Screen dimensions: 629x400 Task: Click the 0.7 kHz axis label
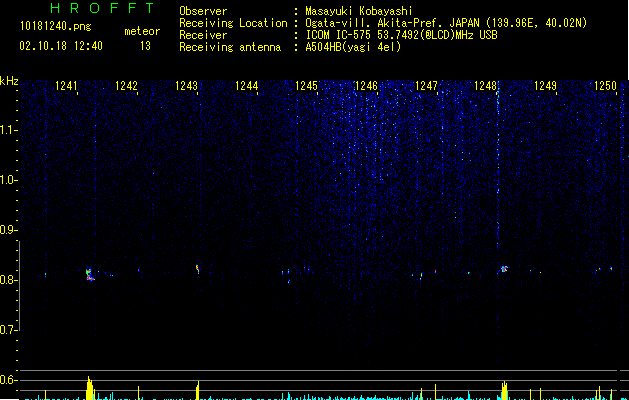(x=7, y=330)
